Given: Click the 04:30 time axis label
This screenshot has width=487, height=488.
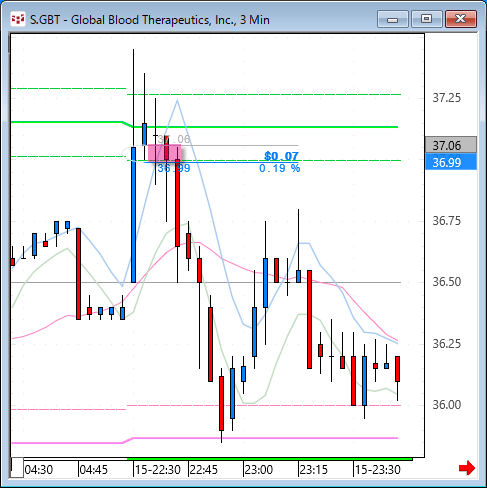Looking at the screenshot, I should pyautogui.click(x=39, y=470).
